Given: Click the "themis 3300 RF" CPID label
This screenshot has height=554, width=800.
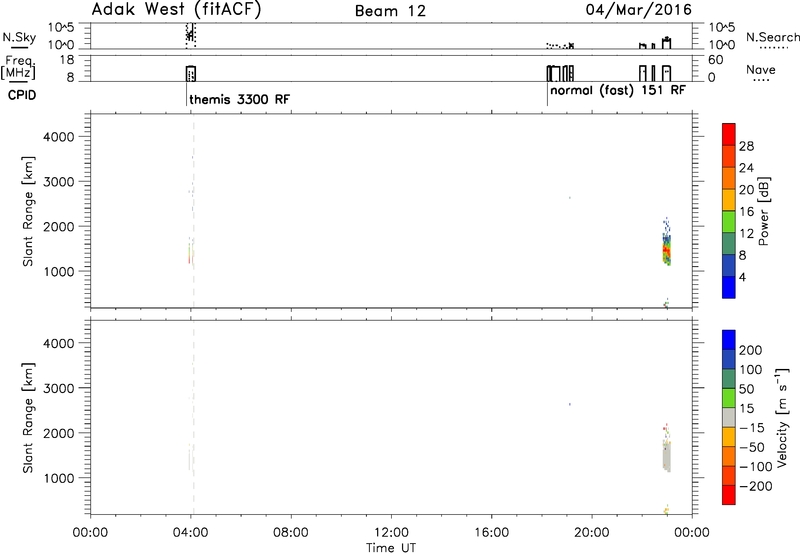Looking at the screenshot, I should (239, 99).
